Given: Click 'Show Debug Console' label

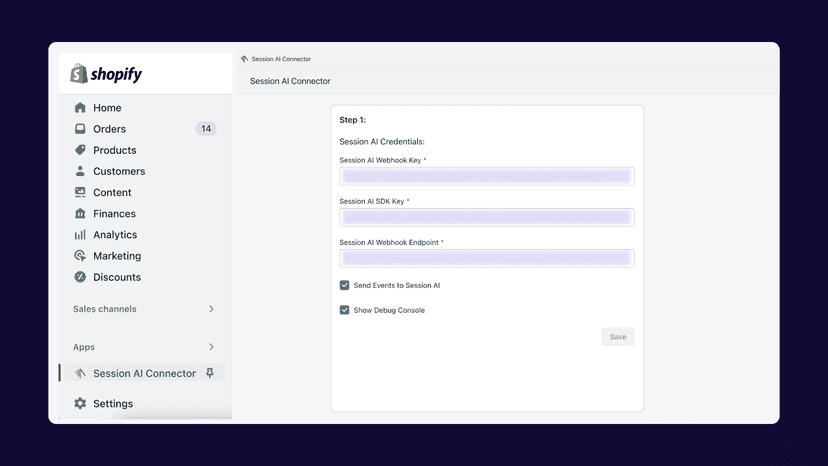Looking at the screenshot, I should tap(389, 310).
